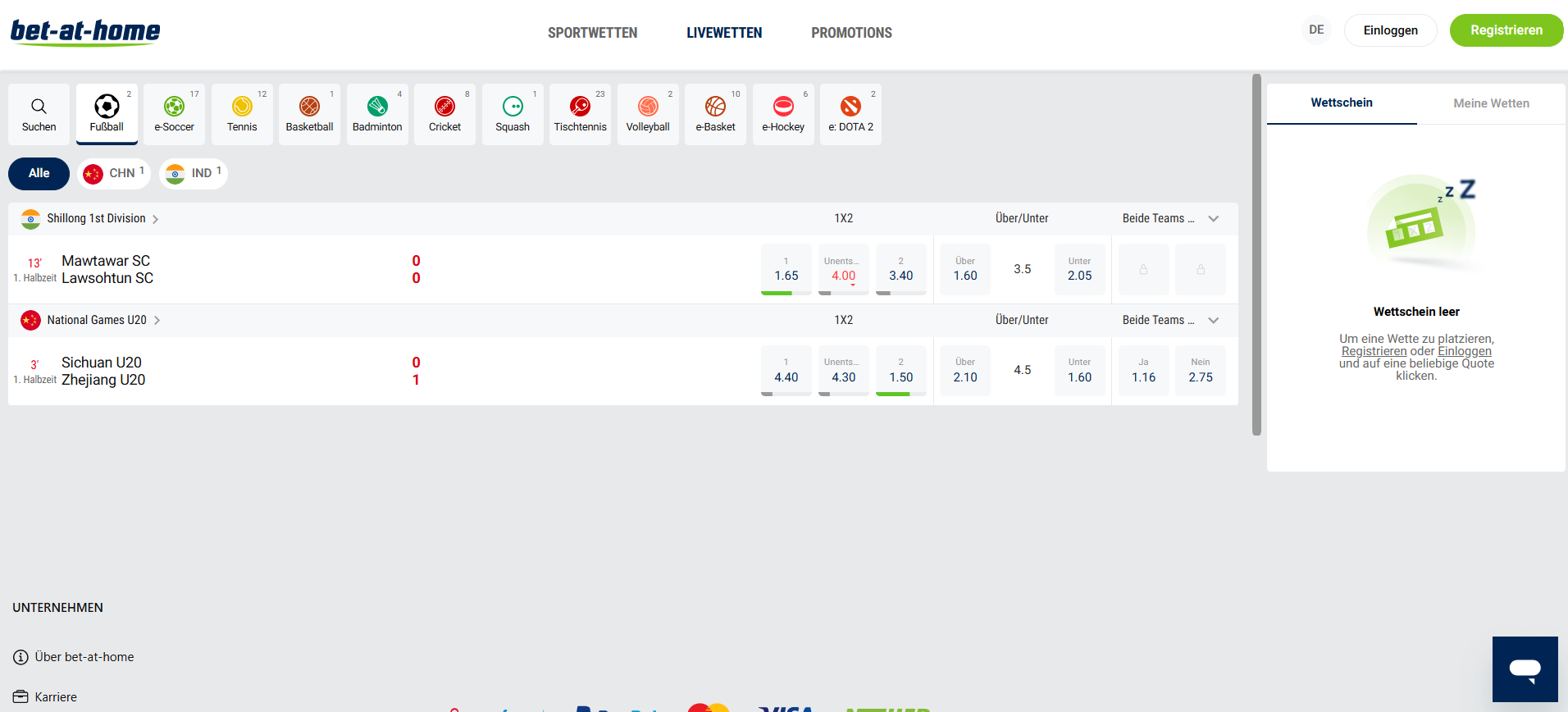Open the SPORTWETTEN menu

(x=592, y=33)
